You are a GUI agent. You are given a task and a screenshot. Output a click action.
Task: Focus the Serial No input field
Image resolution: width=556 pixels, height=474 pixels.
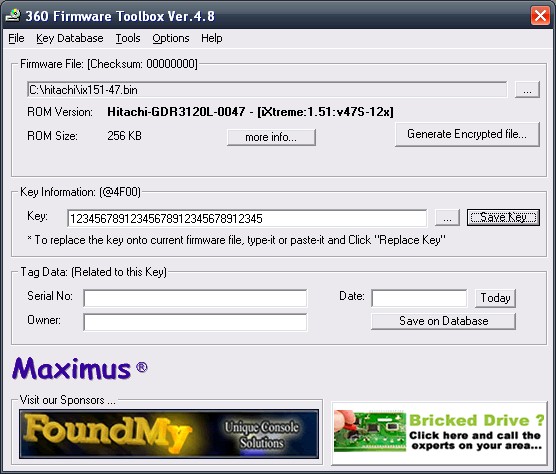[195, 298]
